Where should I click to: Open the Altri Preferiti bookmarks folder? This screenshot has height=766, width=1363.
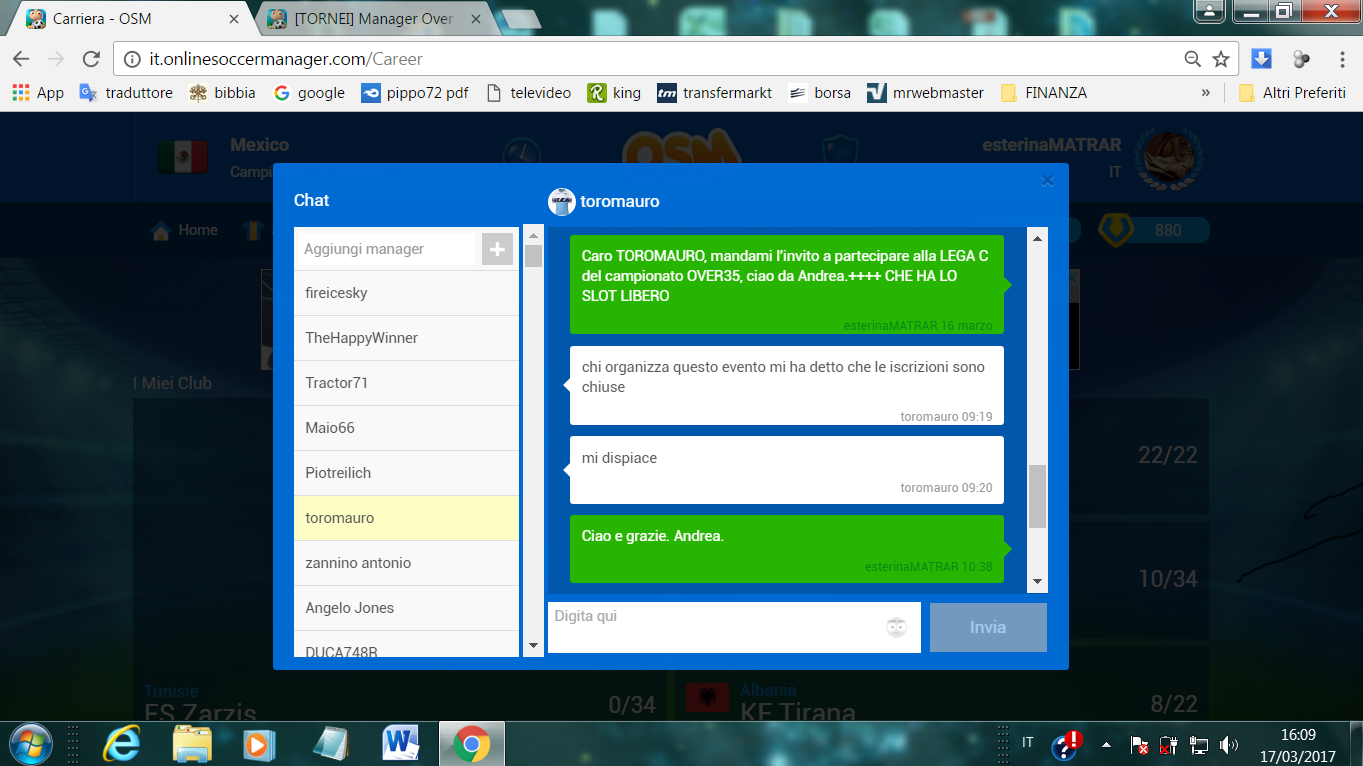tap(1292, 93)
